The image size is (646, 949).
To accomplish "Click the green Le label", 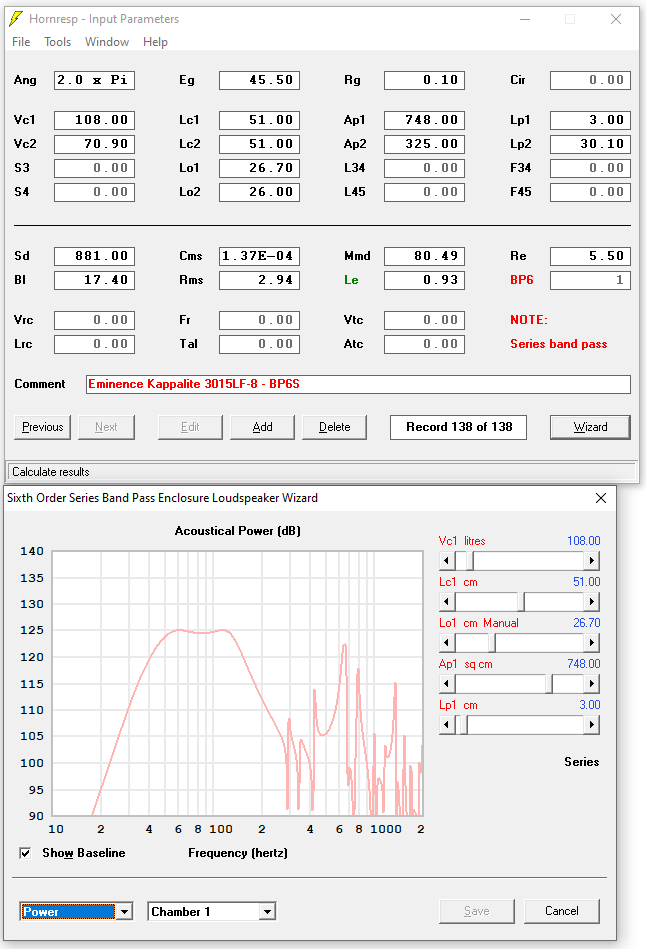I will (351, 280).
